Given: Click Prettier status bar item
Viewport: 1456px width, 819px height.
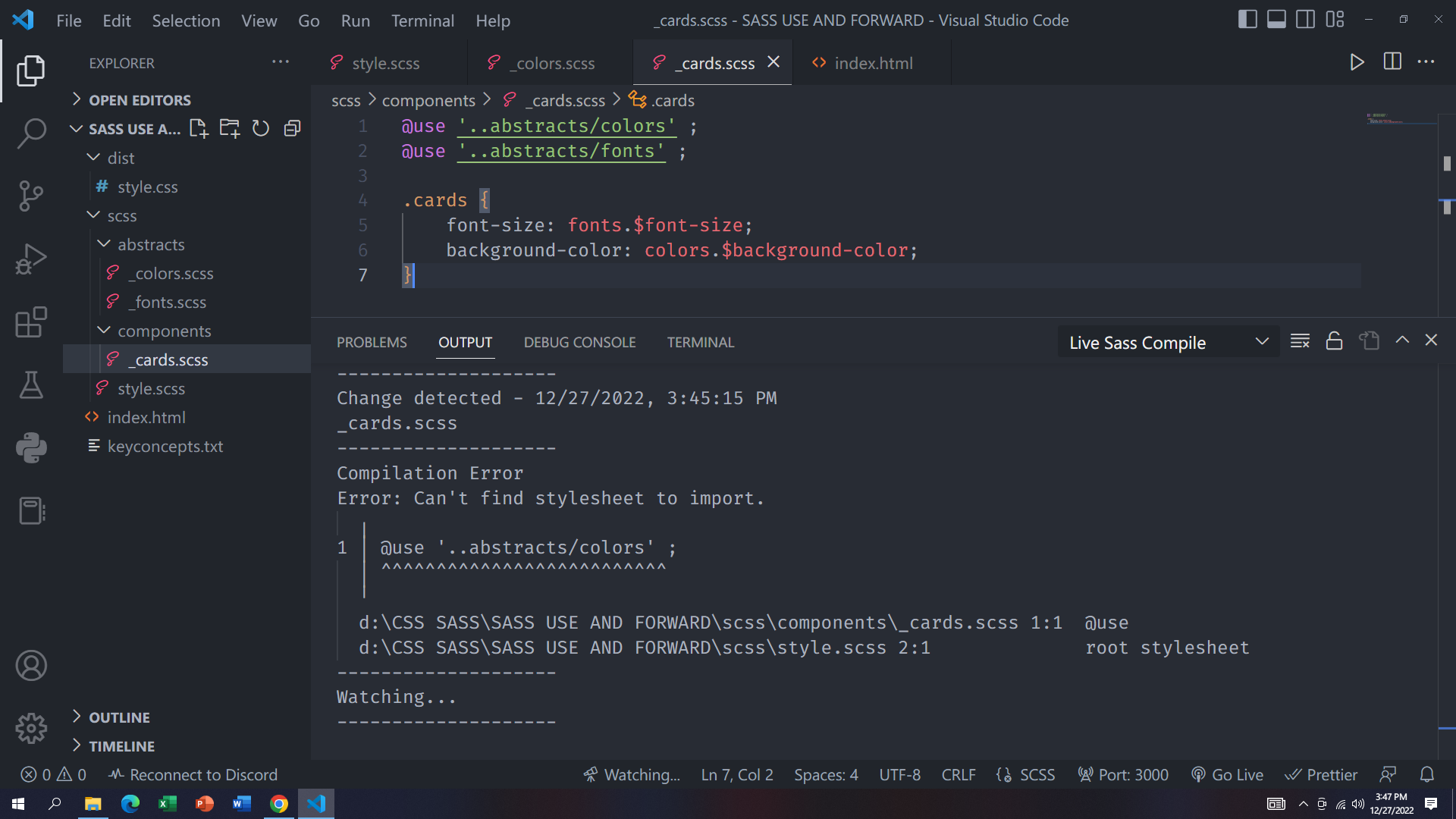Looking at the screenshot, I should (1321, 775).
